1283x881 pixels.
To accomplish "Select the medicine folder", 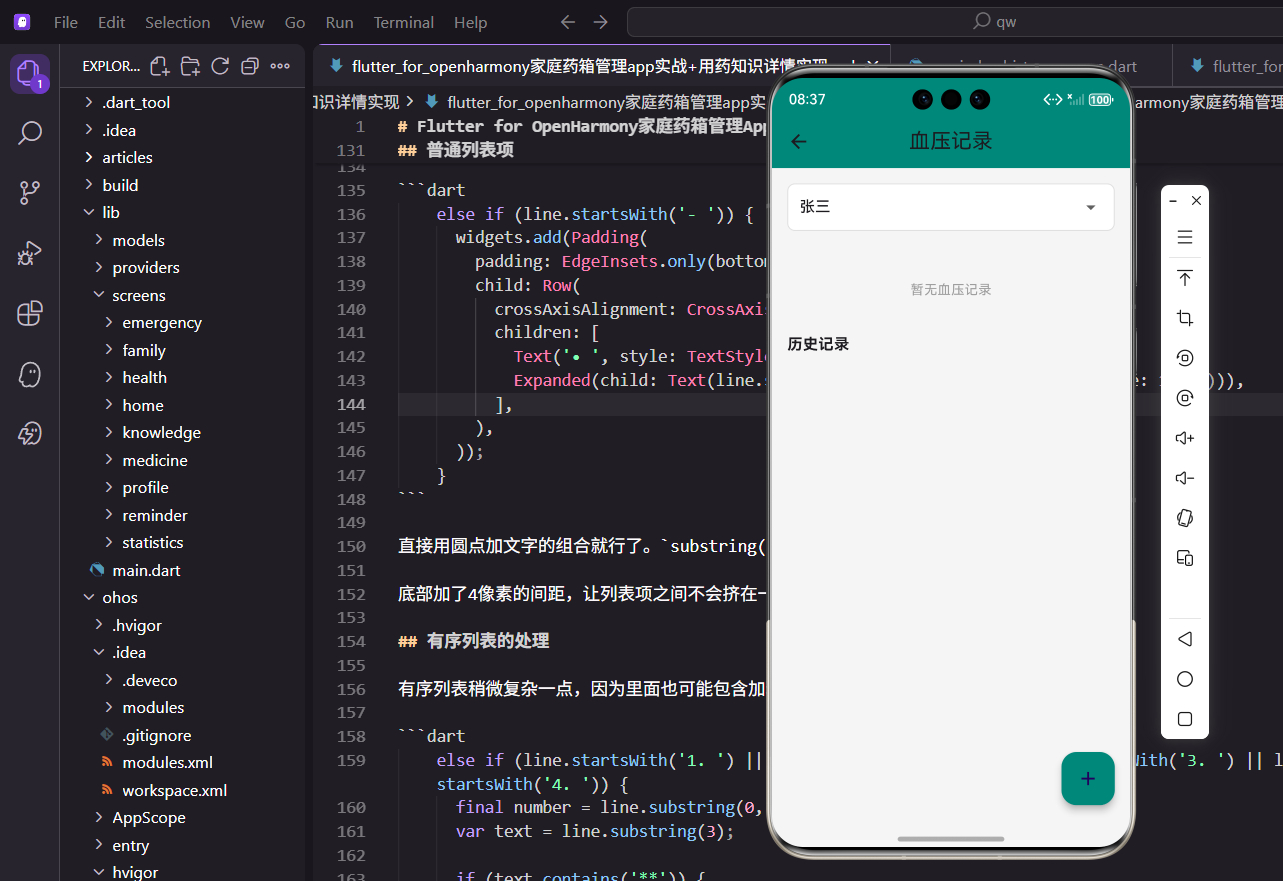I will coord(155,460).
